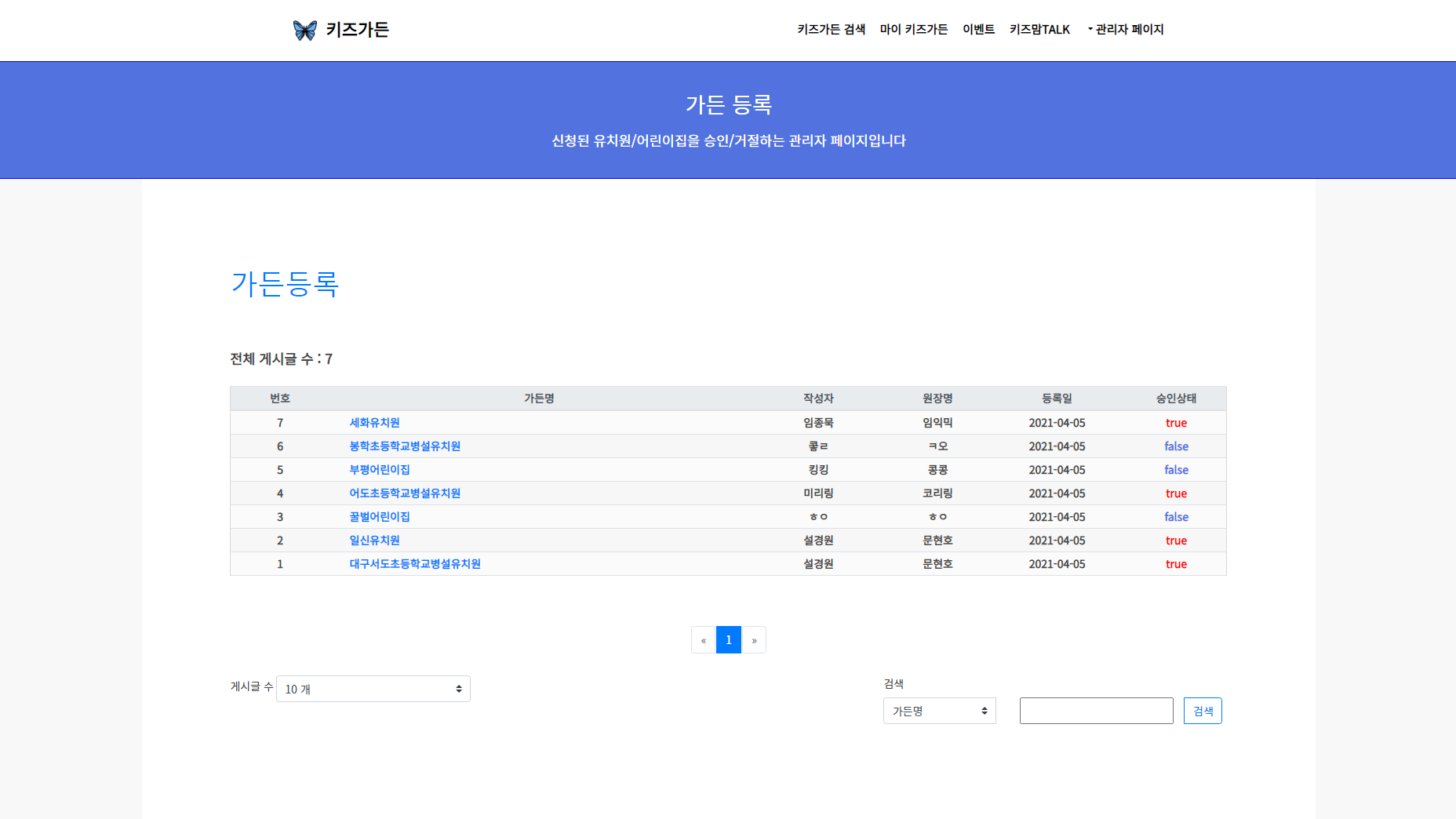Open the 키즈가든 검색 menu
Viewport: 1456px width, 819px height.
[832, 29]
